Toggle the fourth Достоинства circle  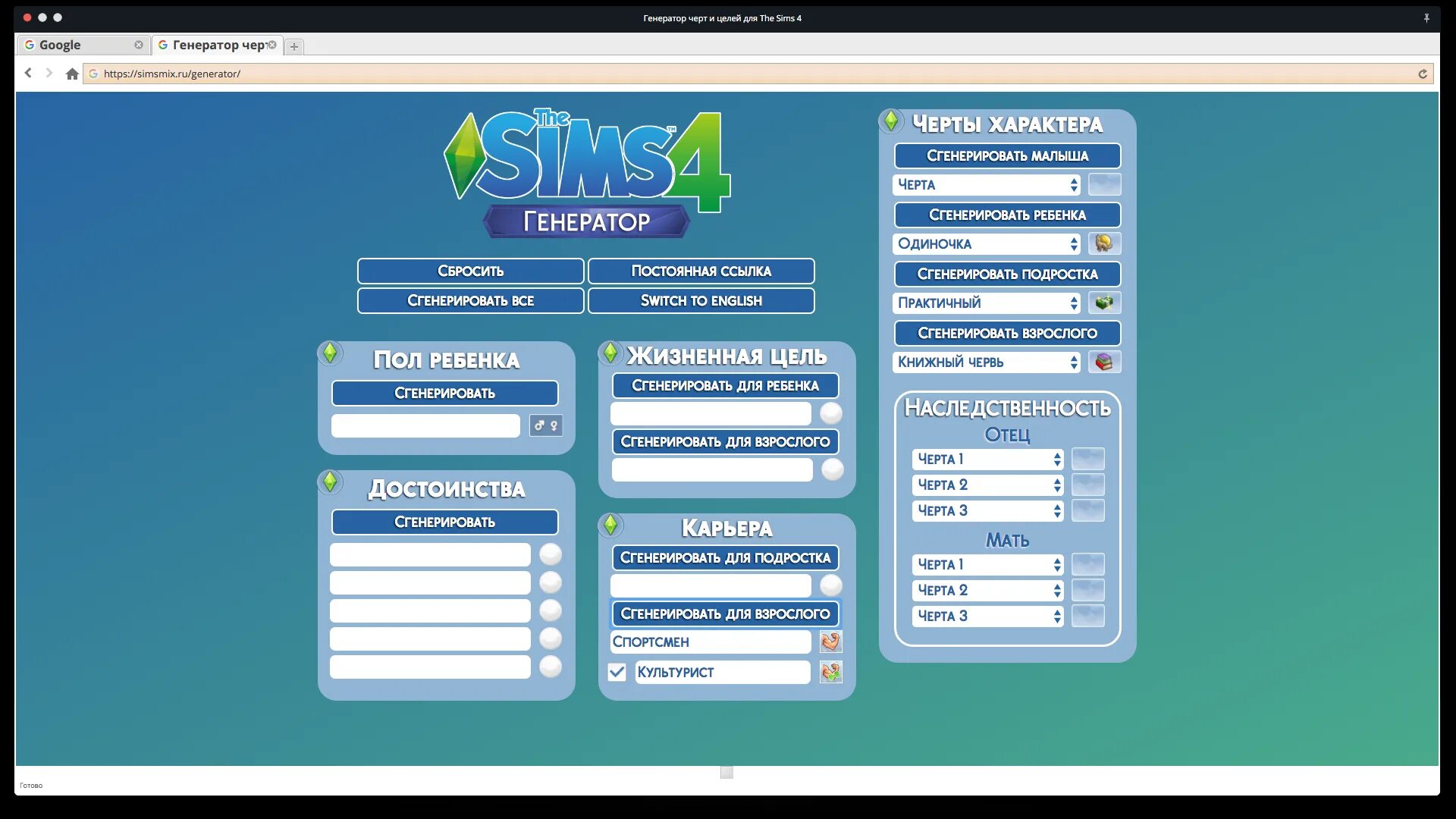551,639
